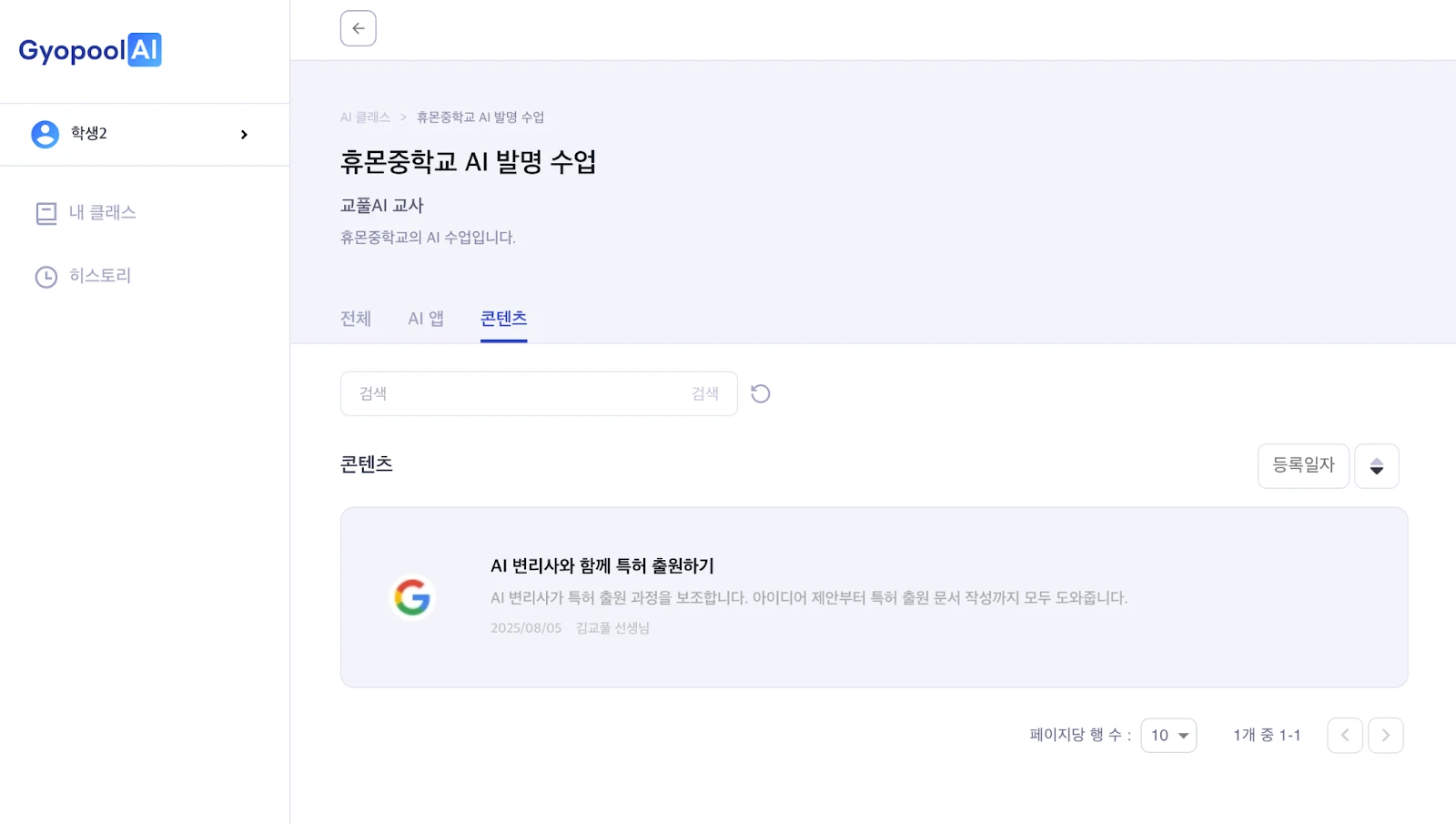Click the Google logo on content card
This screenshot has height=824, width=1456.
412,597
